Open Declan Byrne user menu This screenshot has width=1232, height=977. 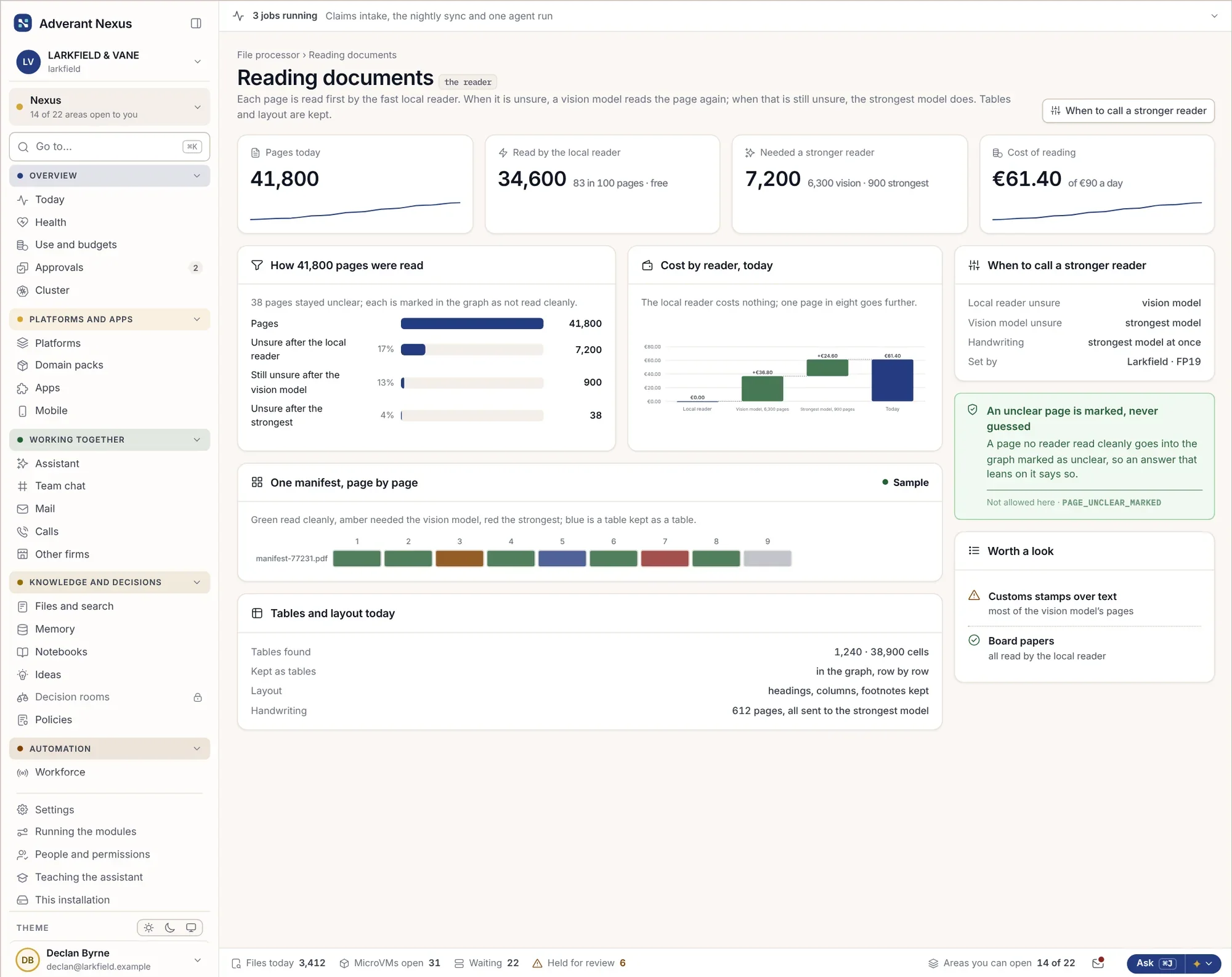point(110,959)
